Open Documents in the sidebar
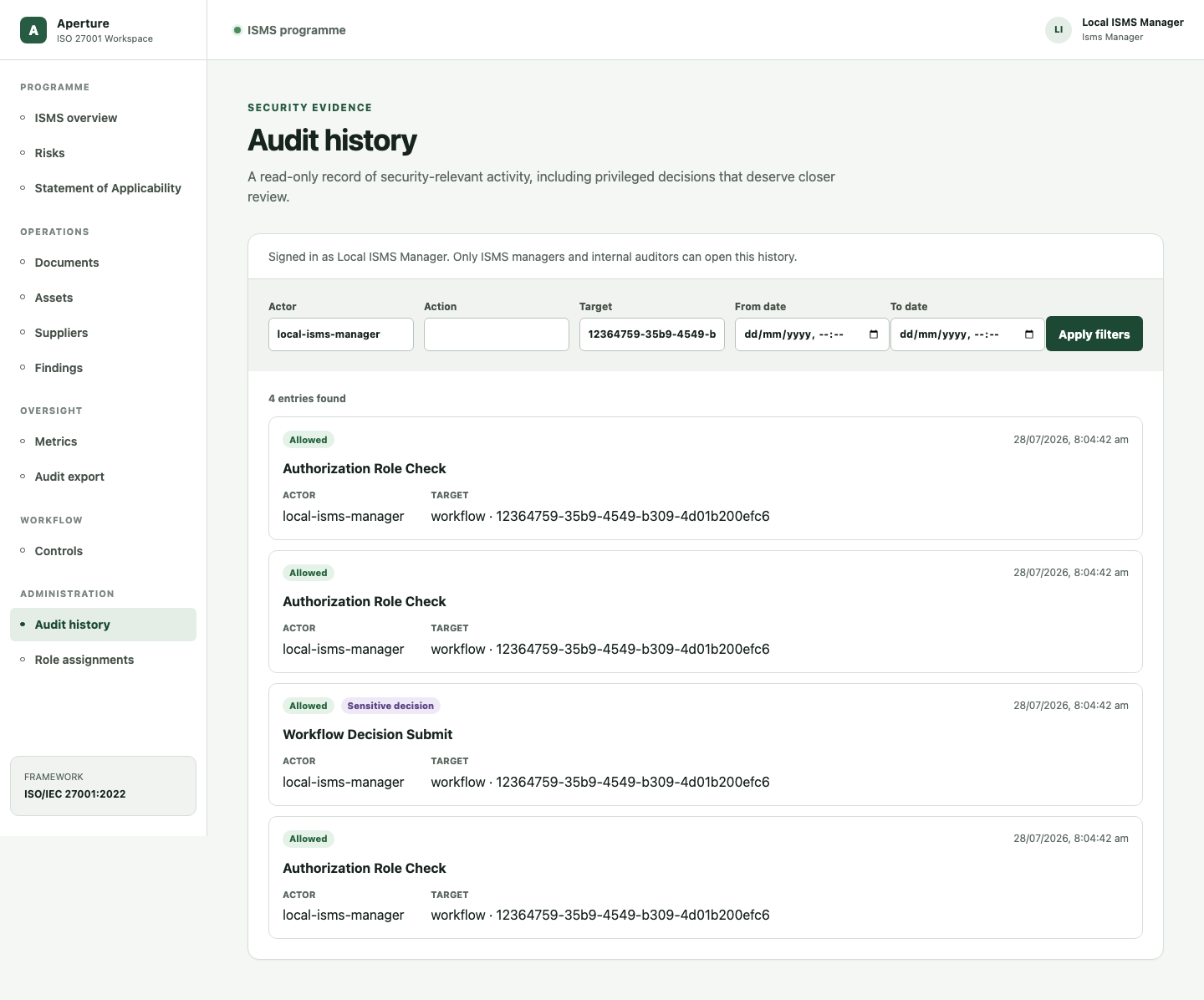 click(x=104, y=263)
